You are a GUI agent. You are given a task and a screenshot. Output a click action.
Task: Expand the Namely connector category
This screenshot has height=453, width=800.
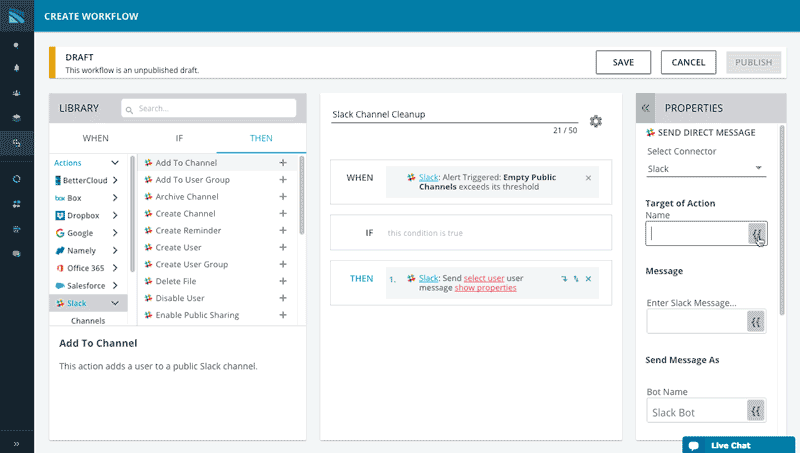[x=115, y=250]
